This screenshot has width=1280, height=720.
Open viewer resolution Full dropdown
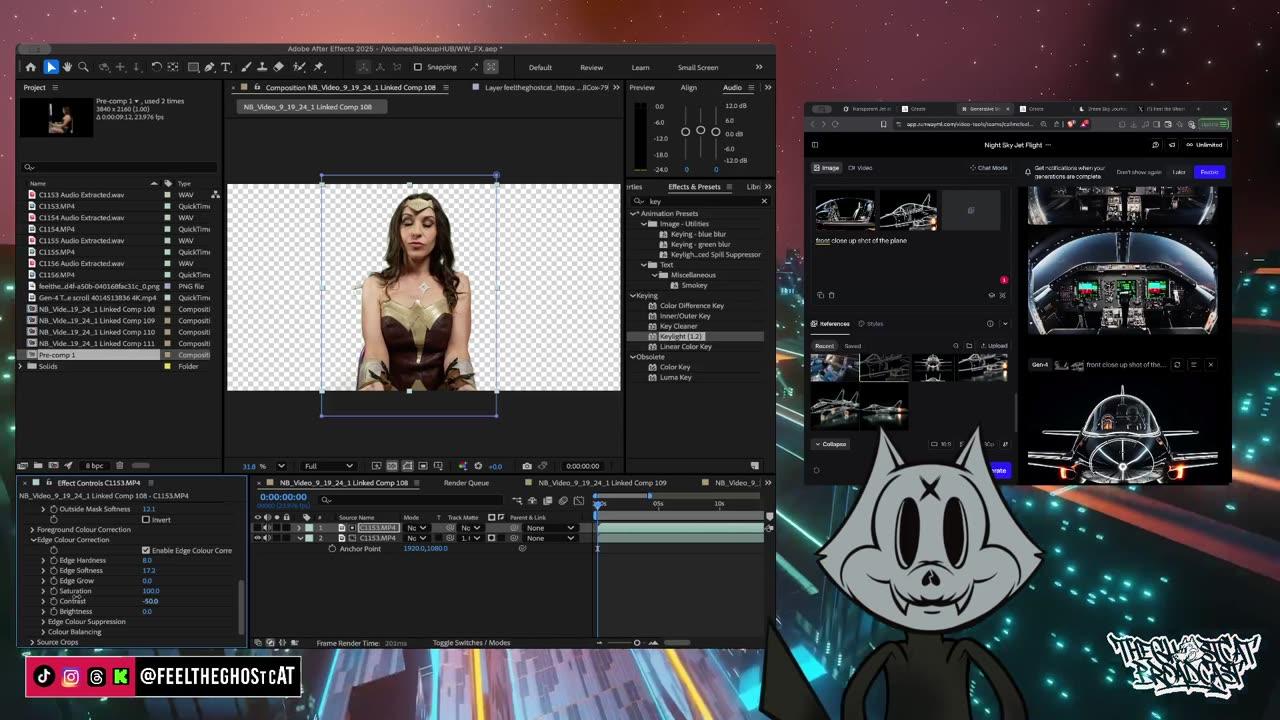point(328,466)
